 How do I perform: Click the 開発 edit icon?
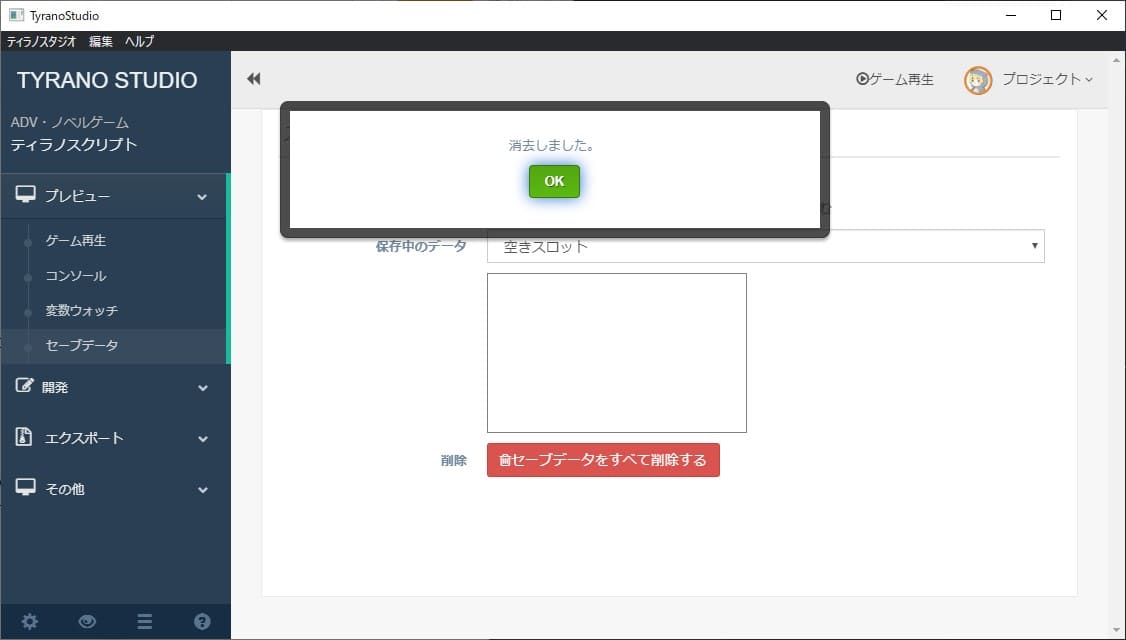[25, 386]
